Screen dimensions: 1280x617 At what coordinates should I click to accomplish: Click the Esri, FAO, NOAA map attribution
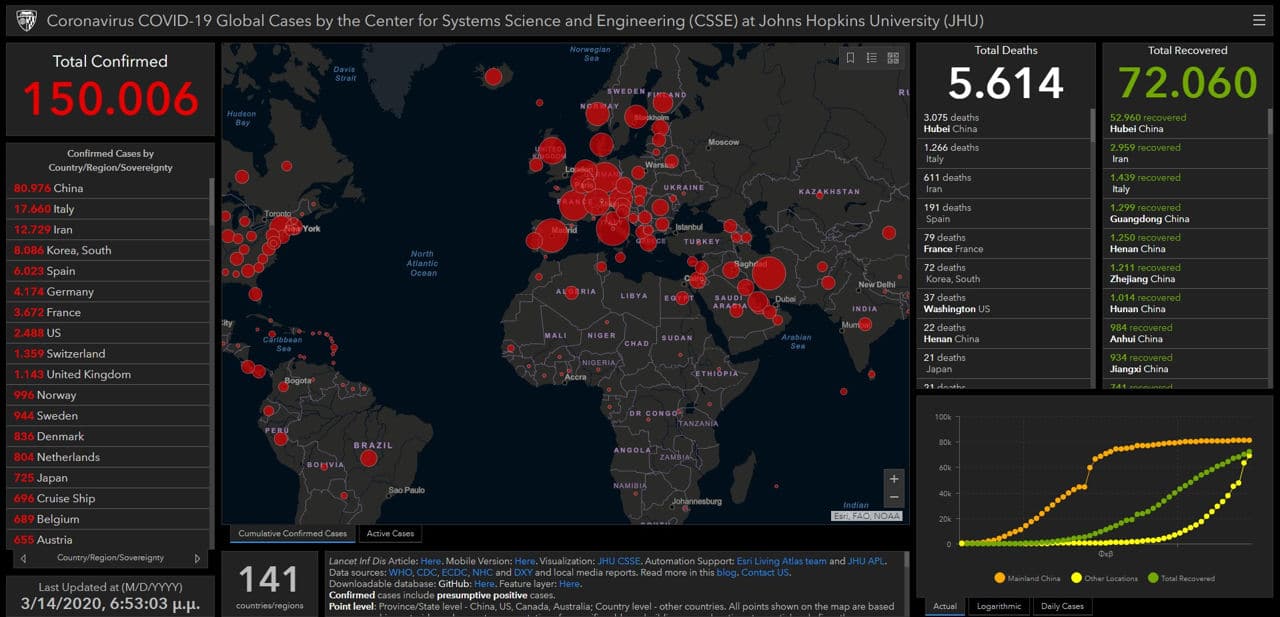(x=866, y=516)
